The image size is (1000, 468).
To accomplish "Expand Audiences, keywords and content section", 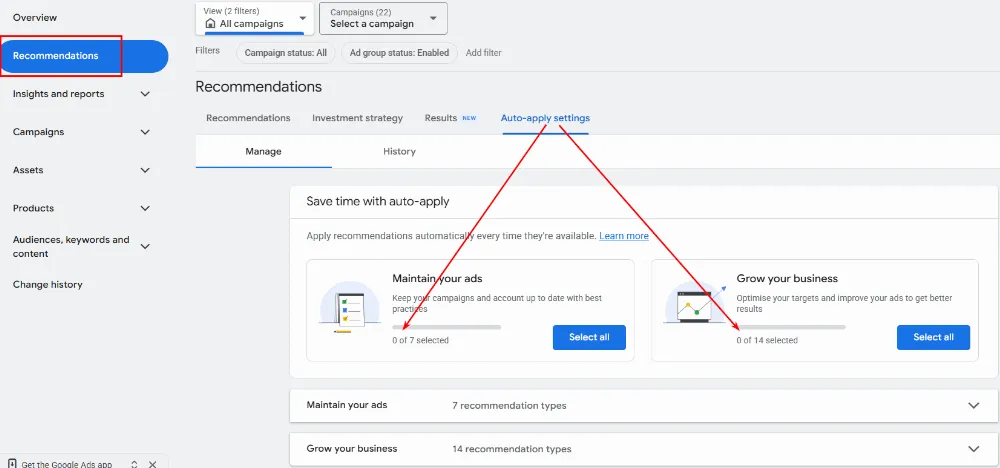I will (x=145, y=246).
